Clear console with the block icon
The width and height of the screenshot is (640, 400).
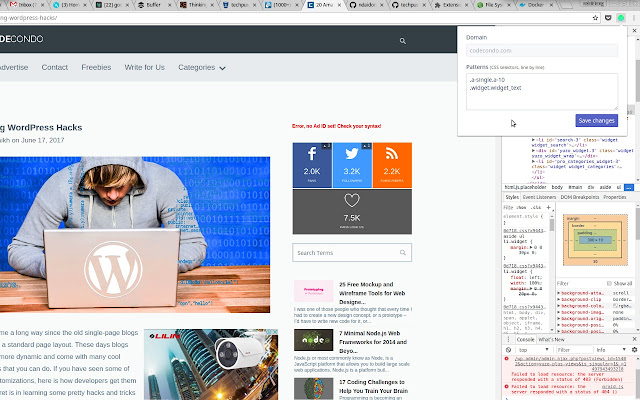[508, 350]
